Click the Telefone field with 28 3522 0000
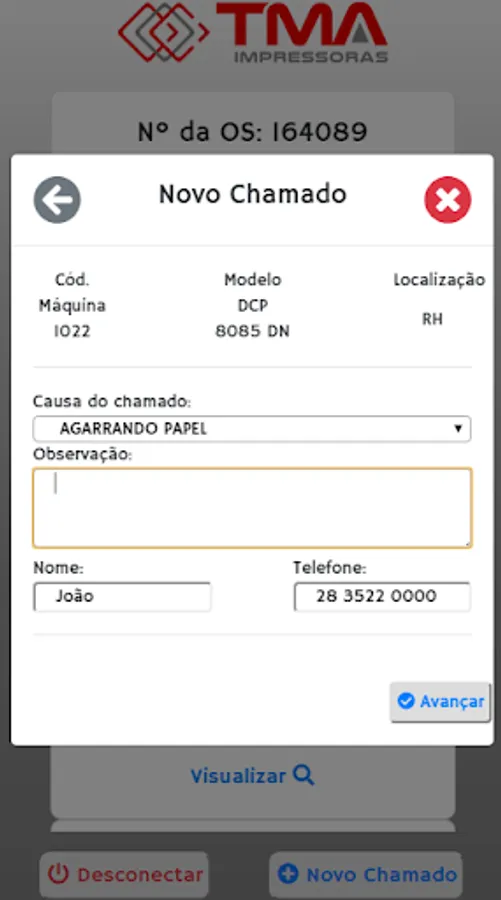 click(382, 596)
